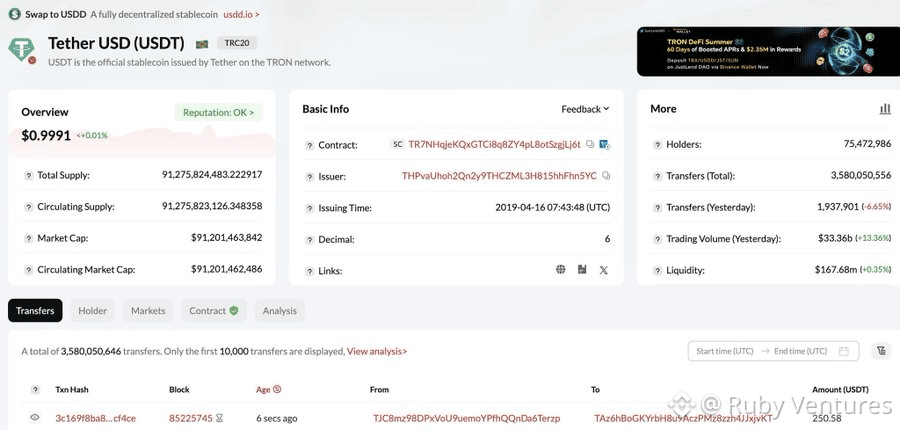Click the help icon next to Transfers (Yesterday)
Image resolution: width=900 pixels, height=430 pixels.
(x=657, y=208)
